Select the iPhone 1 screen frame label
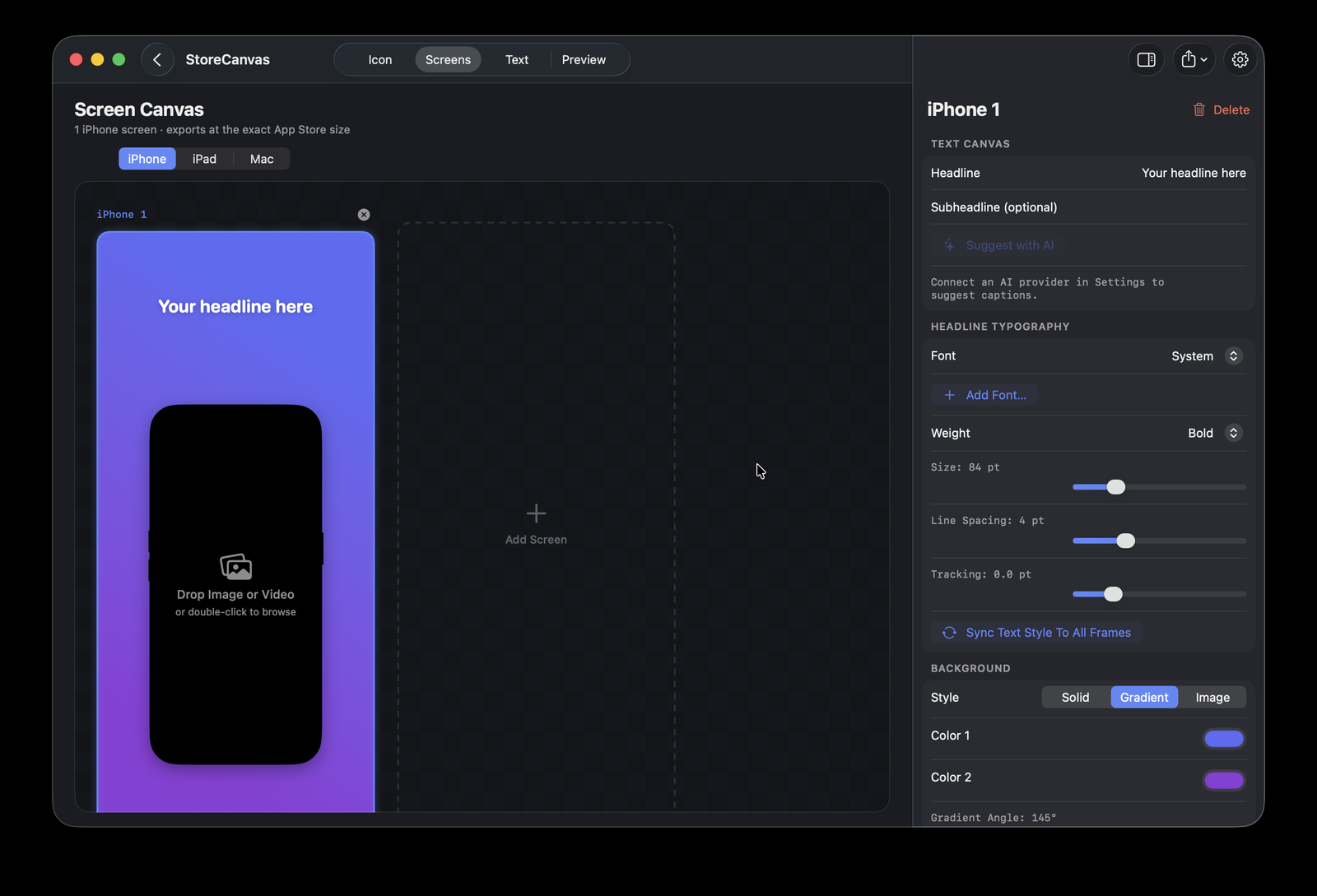The height and width of the screenshot is (896, 1317). (122, 215)
